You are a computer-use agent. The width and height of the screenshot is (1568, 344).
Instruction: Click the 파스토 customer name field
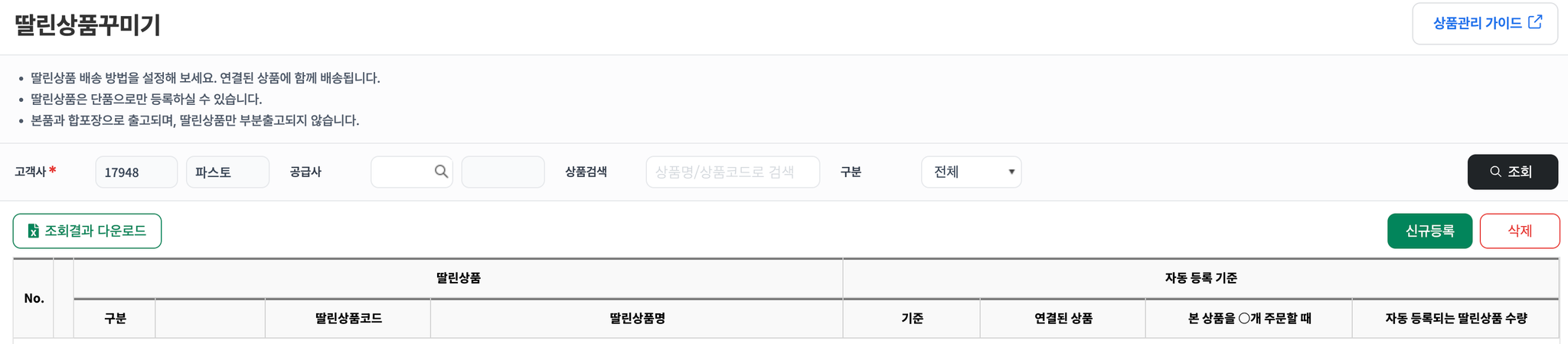(x=227, y=172)
